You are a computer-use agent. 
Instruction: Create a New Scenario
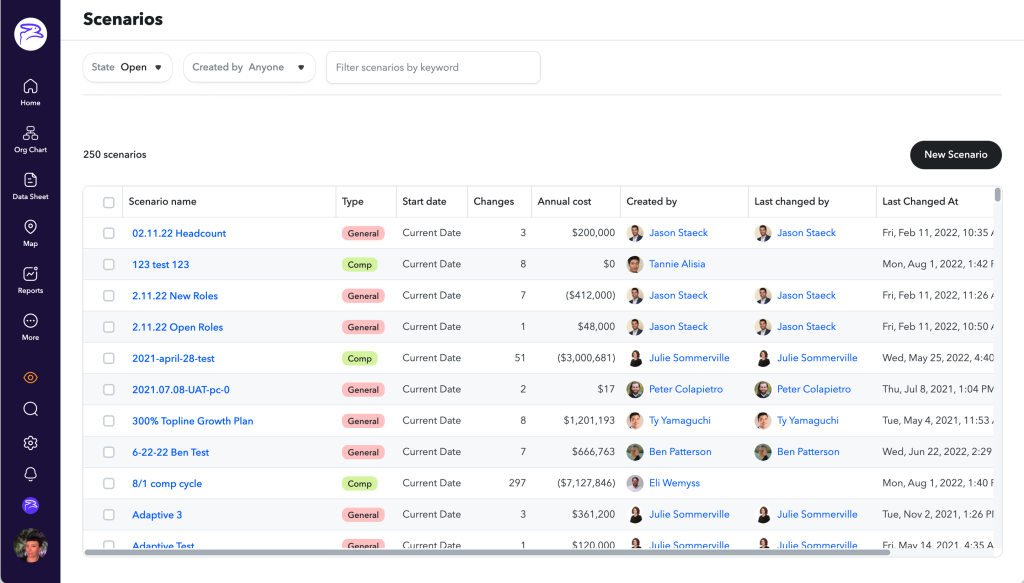955,155
